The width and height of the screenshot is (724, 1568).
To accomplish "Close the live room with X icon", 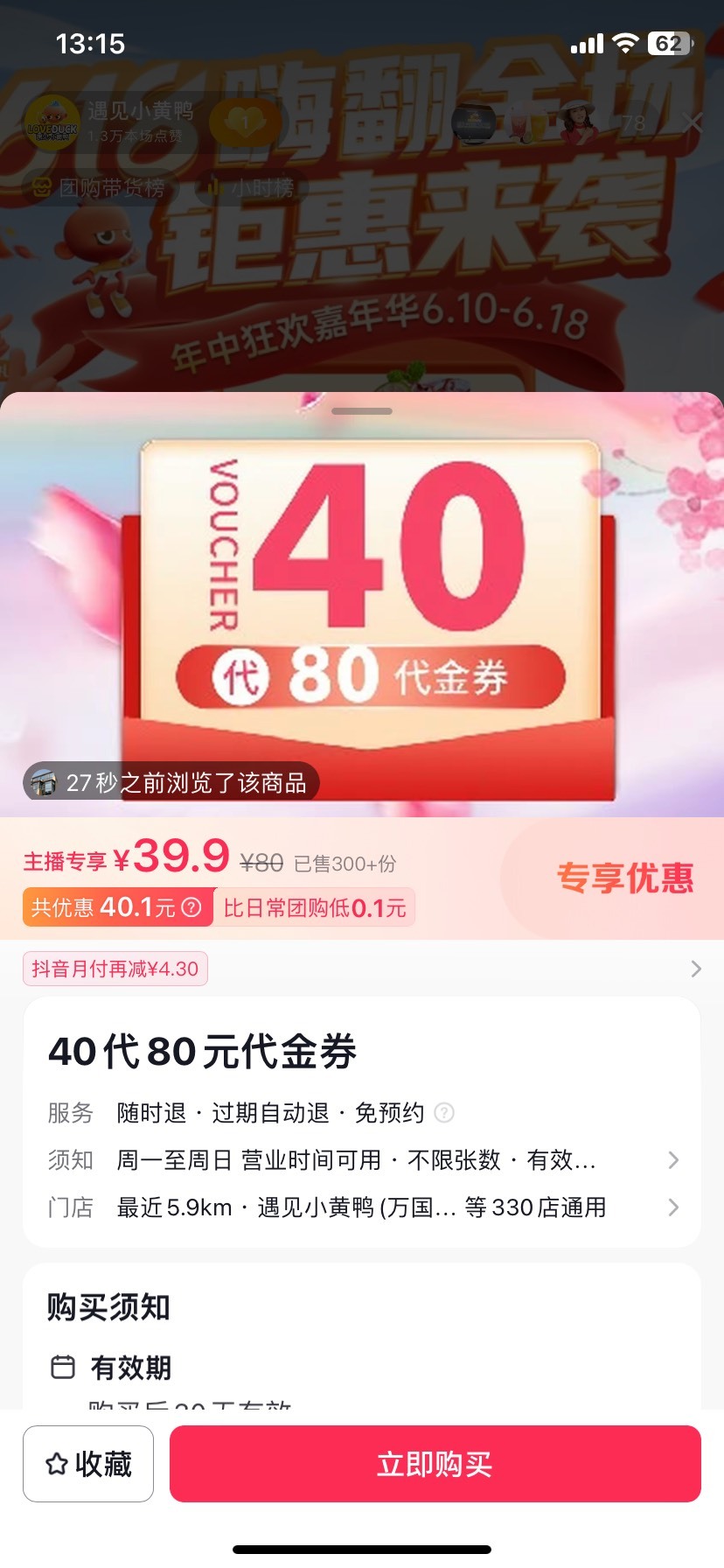I will click(x=693, y=123).
